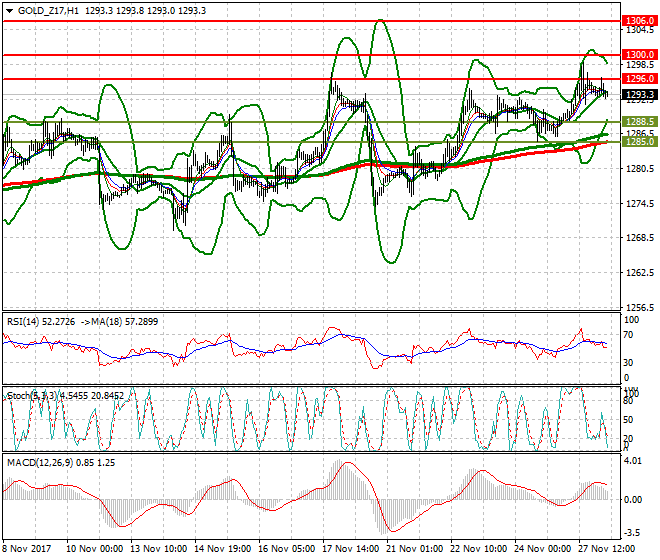Click the 17 Nov 14:00 time axis label
Viewport: 660px width, 560px height.
350,549
